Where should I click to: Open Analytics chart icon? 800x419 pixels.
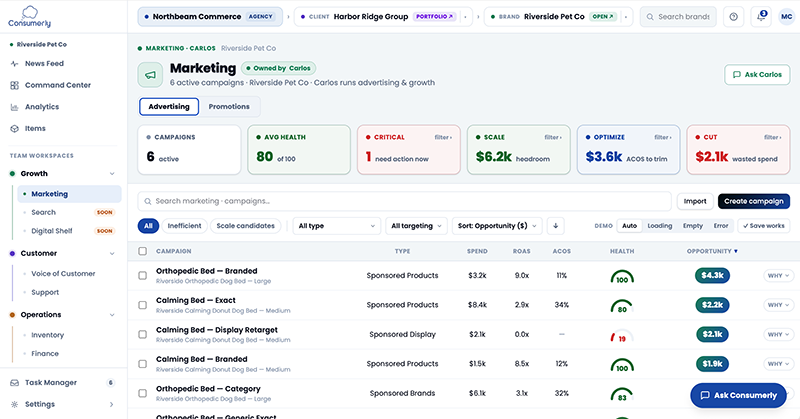[x=14, y=107]
